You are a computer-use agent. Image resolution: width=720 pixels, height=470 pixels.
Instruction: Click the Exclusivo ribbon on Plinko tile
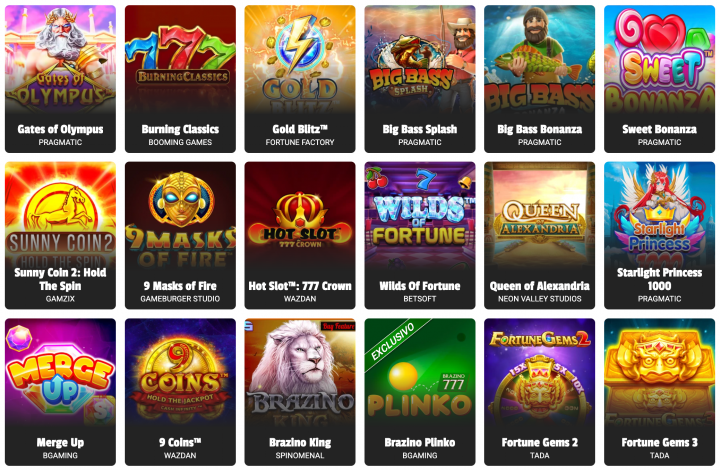pyautogui.click(x=393, y=341)
